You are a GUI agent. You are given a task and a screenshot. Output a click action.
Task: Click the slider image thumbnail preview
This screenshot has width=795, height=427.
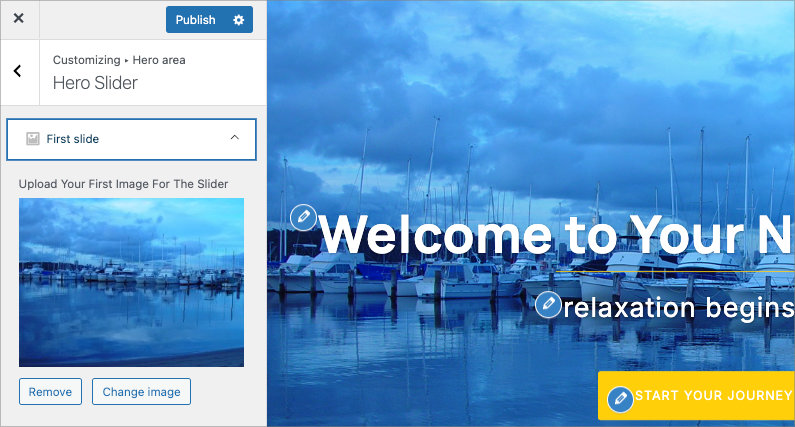click(131, 282)
